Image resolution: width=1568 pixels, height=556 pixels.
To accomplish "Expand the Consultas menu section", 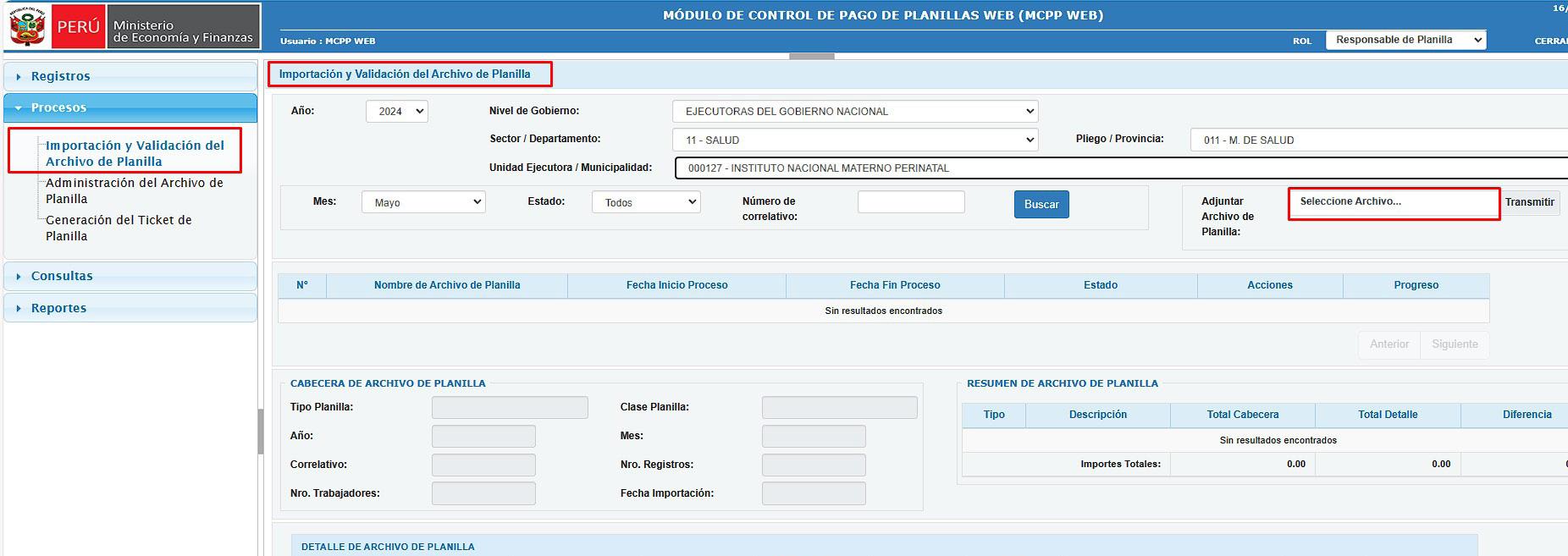I will coord(130,276).
